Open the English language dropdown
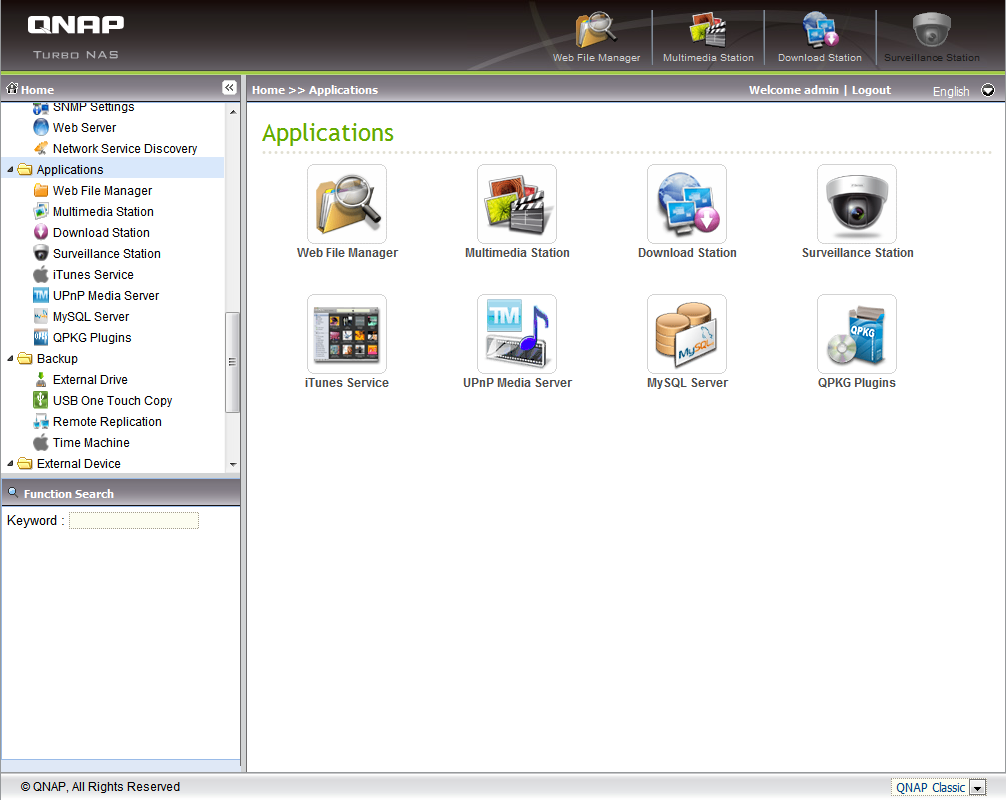The height and width of the screenshot is (800, 1006). tap(988, 90)
